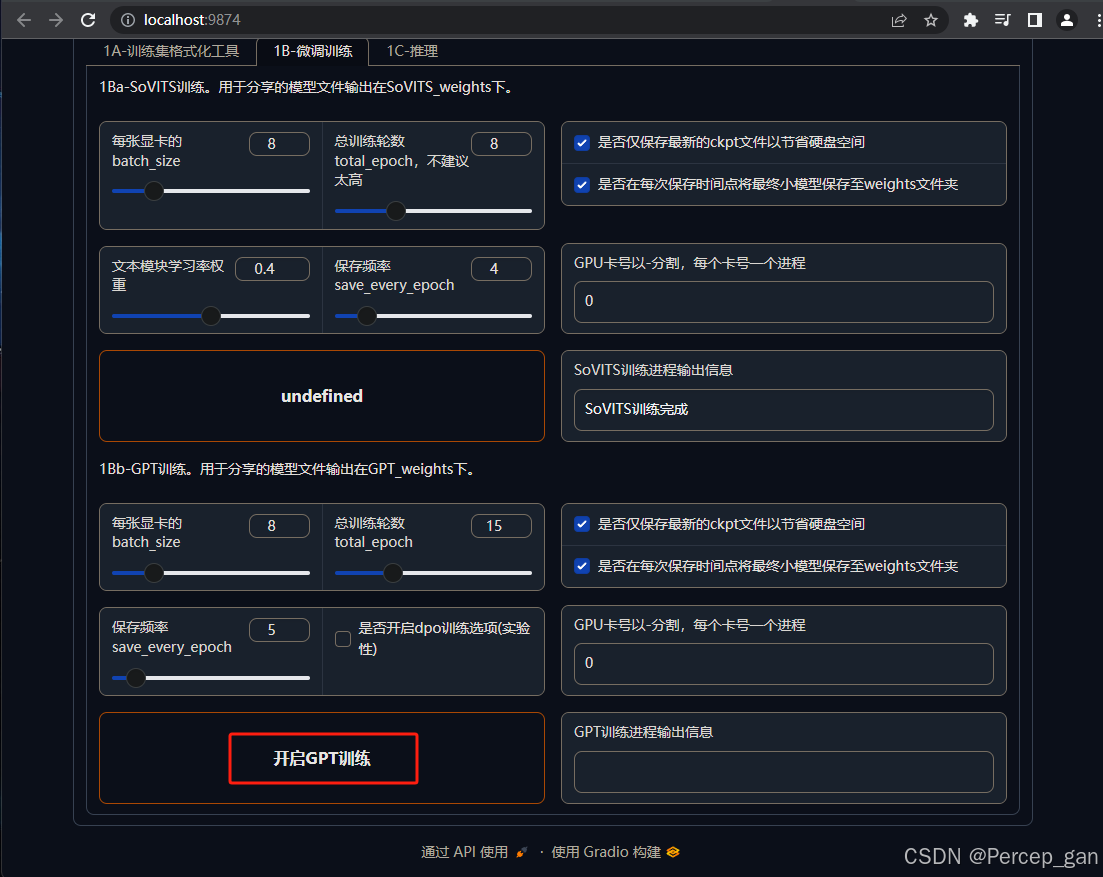This screenshot has height=877, width=1103.
Task: Click the undefined SoVITS training button
Action: coord(321,396)
